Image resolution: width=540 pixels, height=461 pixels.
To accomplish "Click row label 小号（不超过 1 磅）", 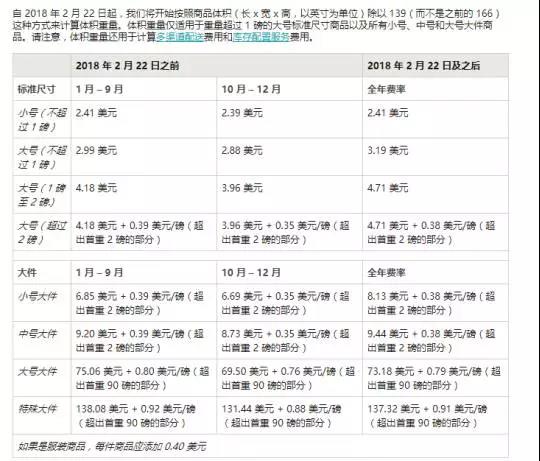I will tap(42, 119).
